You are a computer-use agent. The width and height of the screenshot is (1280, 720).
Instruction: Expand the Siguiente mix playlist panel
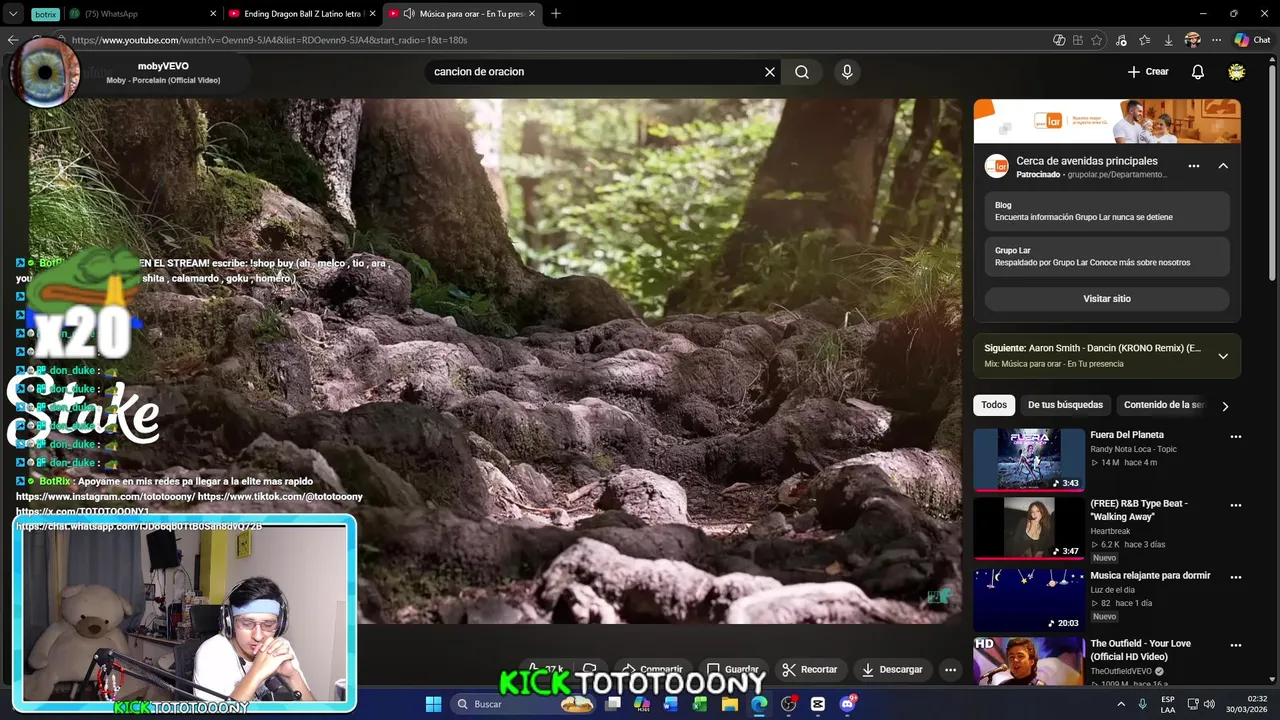point(1223,356)
